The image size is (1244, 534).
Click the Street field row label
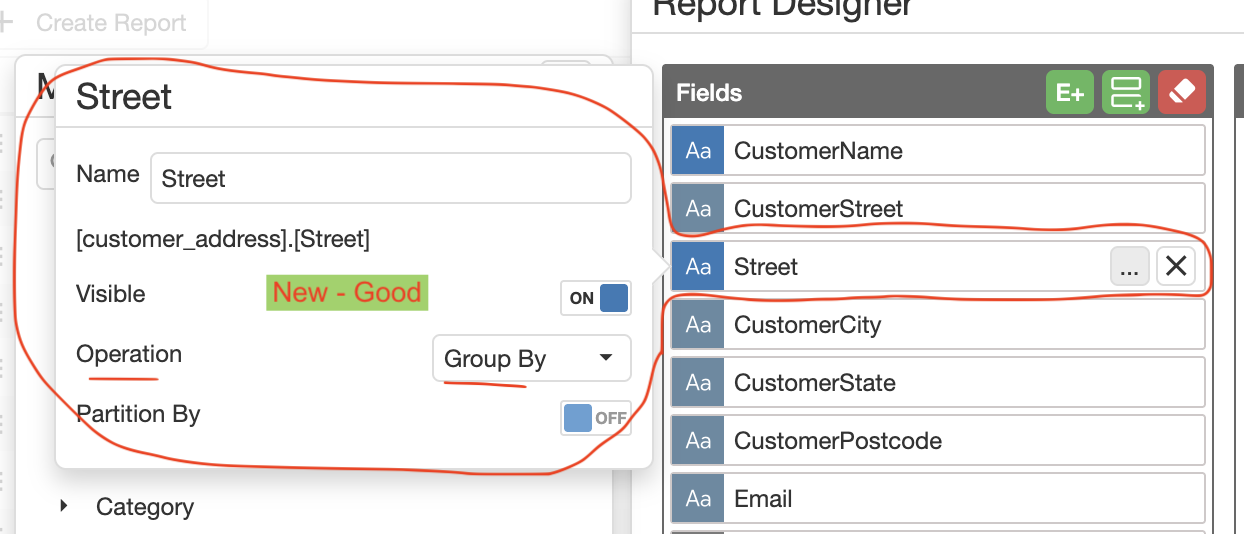766,267
